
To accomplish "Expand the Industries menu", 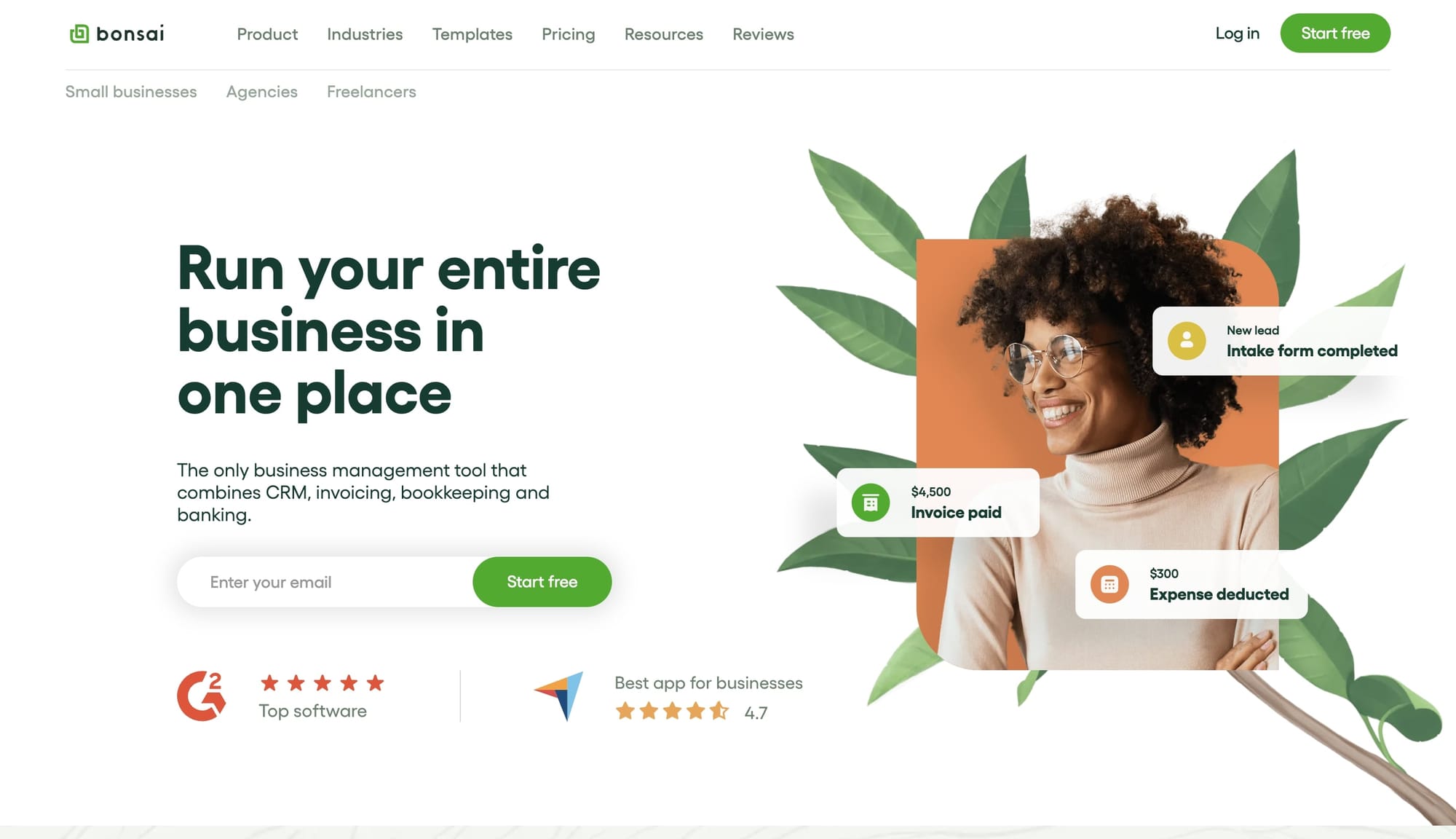I will coord(365,34).
